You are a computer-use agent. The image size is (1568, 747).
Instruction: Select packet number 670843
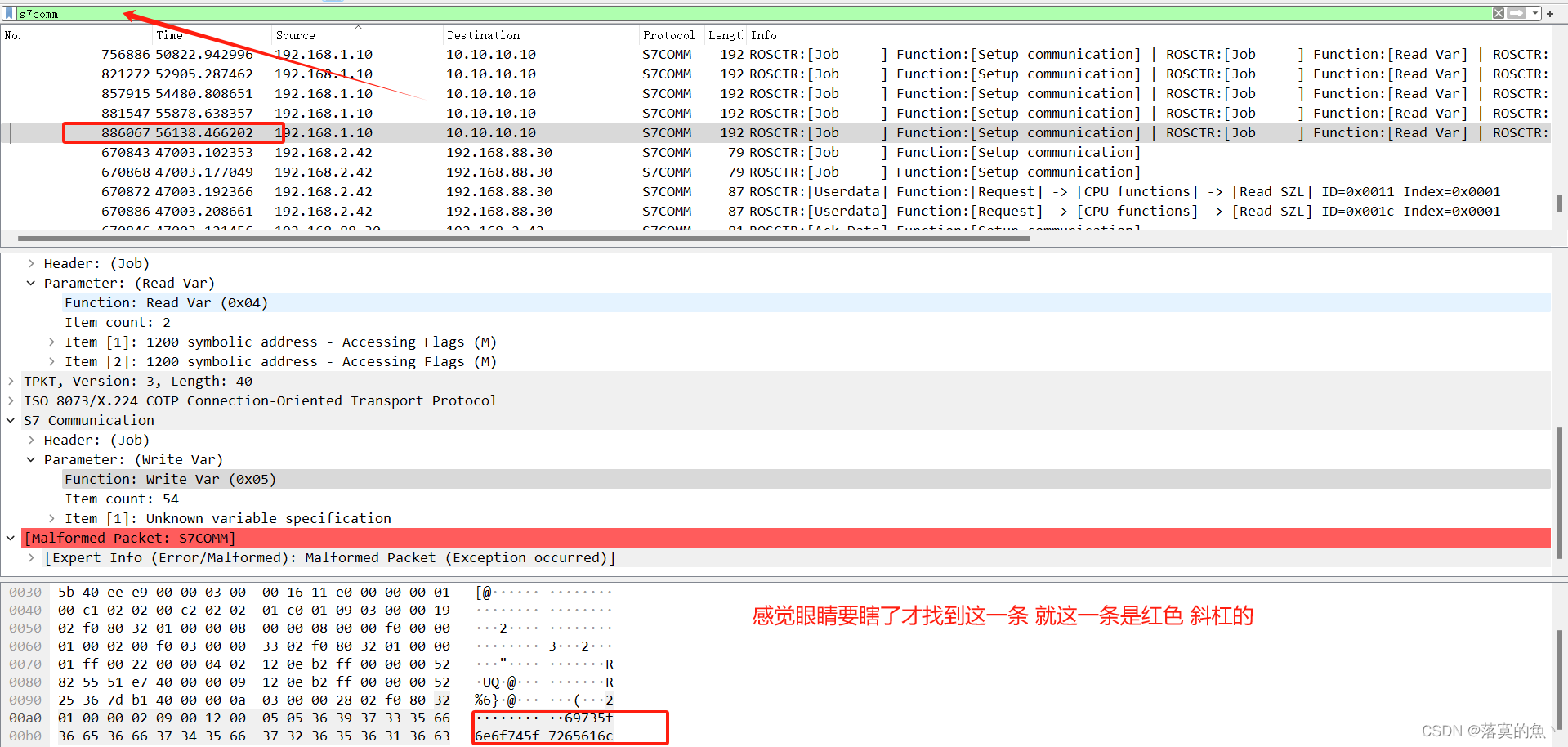(x=776, y=152)
